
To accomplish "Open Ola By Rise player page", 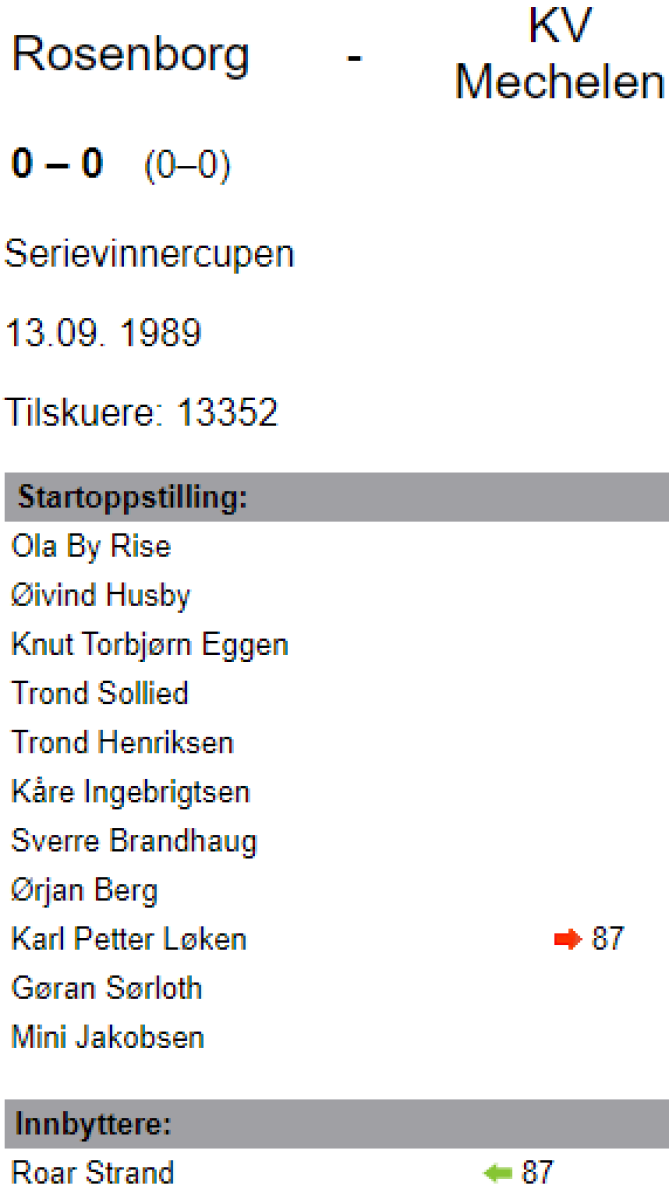I will click(x=91, y=547).
